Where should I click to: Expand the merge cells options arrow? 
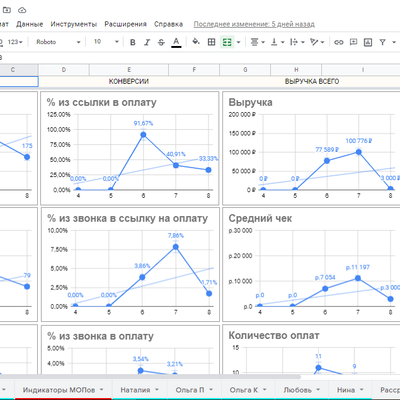(238, 42)
